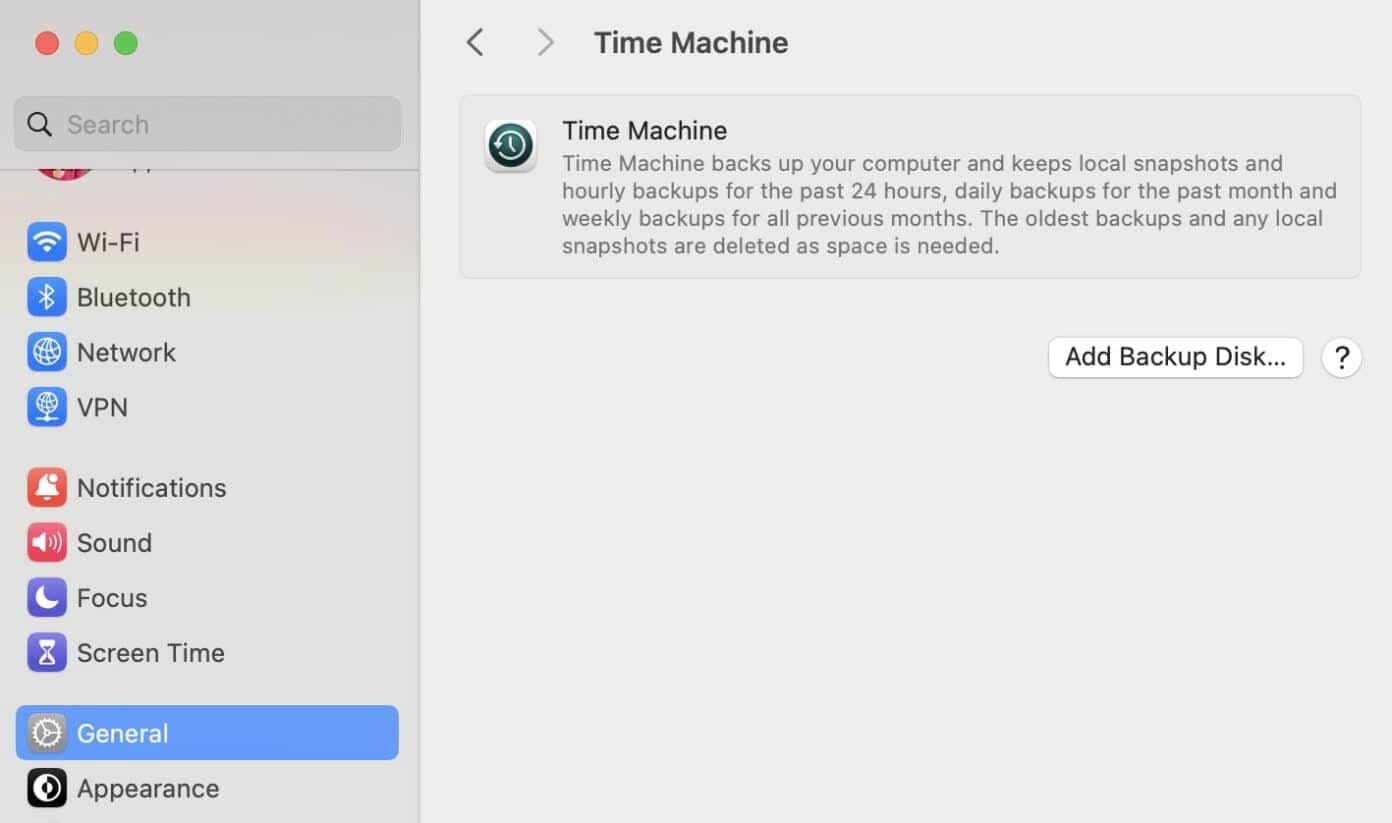Click the Search field
Screen dimensions: 1392x823
click(x=206, y=123)
